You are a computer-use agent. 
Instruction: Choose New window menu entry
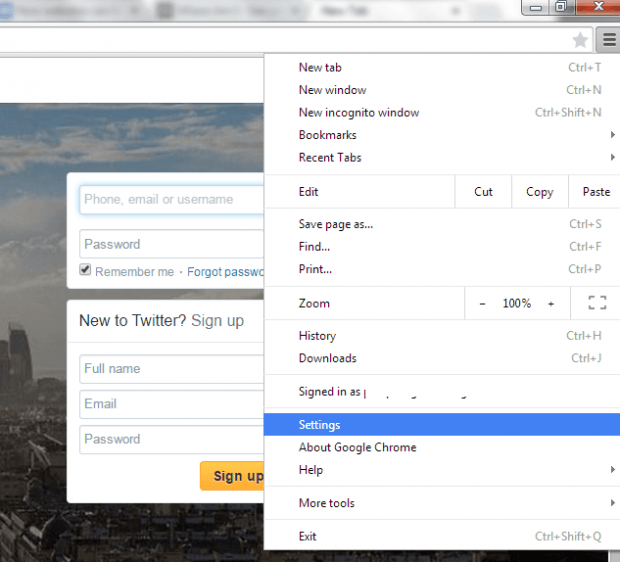point(442,90)
